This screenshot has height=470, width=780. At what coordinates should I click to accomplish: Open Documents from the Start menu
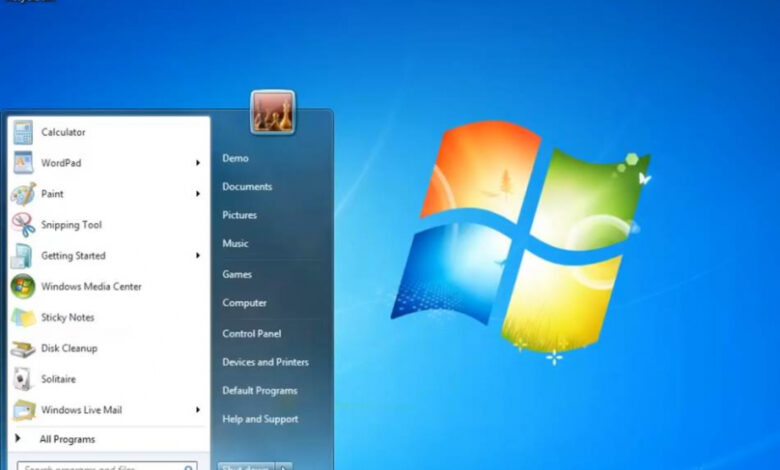point(247,187)
